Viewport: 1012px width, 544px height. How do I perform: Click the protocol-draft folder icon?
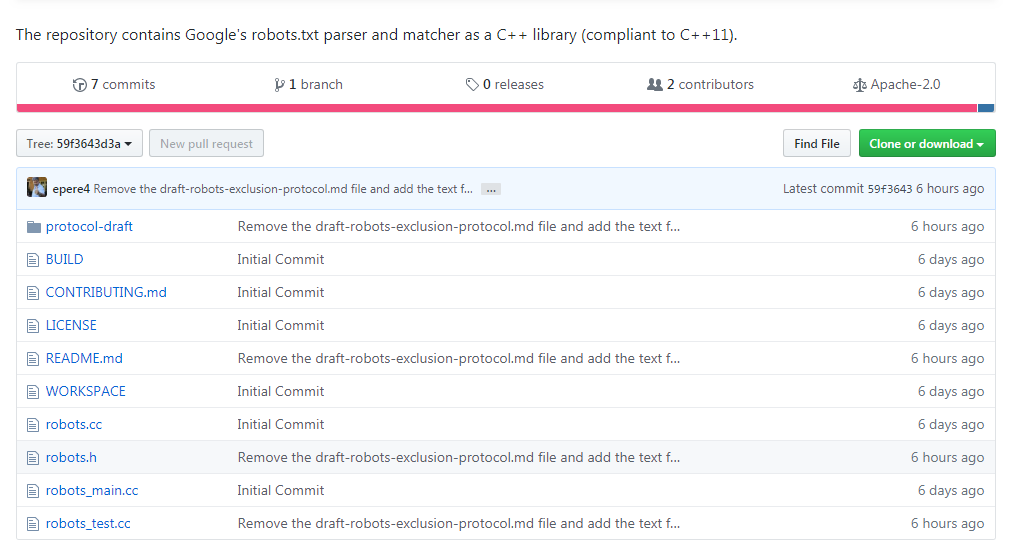click(x=34, y=227)
